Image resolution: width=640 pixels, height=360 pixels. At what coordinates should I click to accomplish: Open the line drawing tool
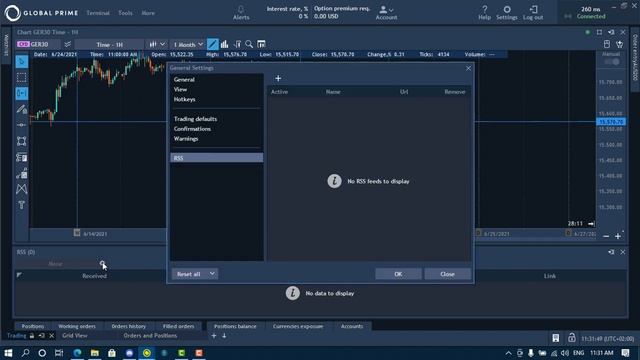(x=22, y=109)
